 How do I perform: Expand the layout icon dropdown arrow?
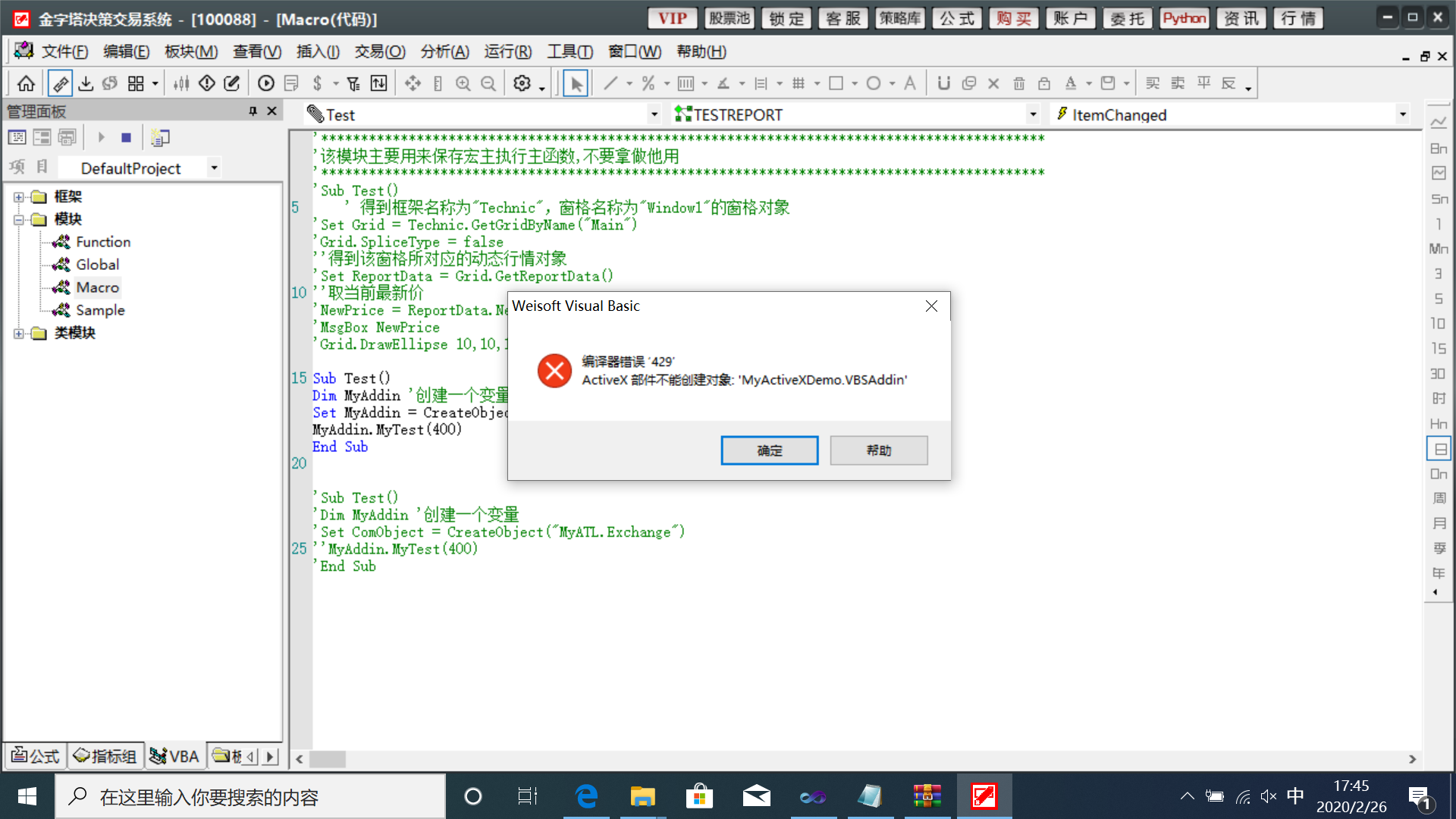tap(155, 83)
